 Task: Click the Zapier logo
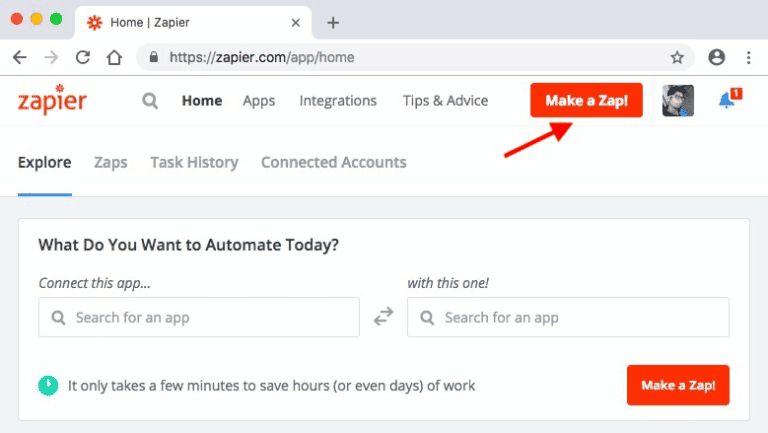coord(52,100)
